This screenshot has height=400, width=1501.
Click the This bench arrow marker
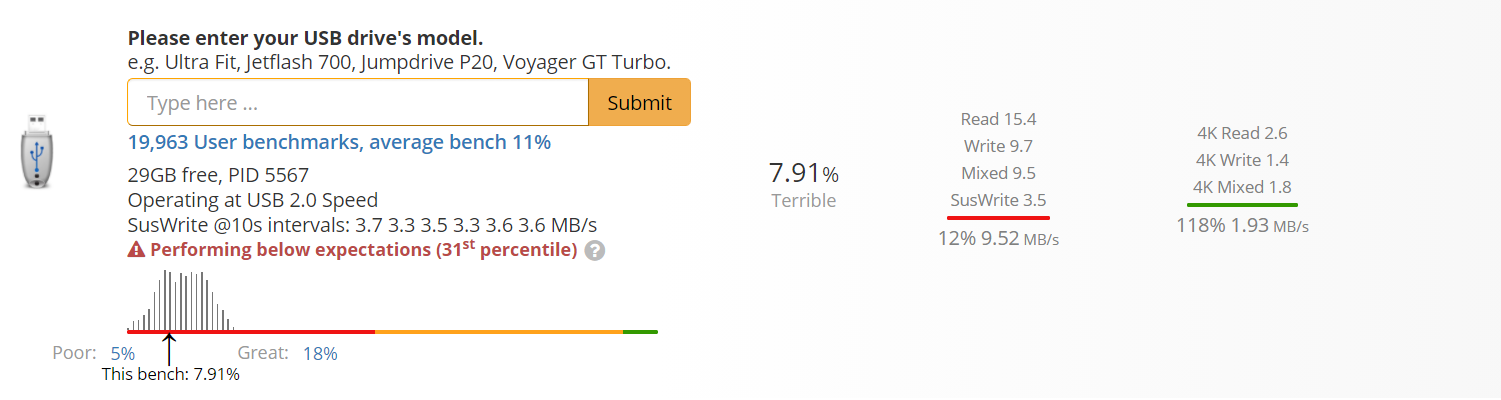pyautogui.click(x=169, y=349)
